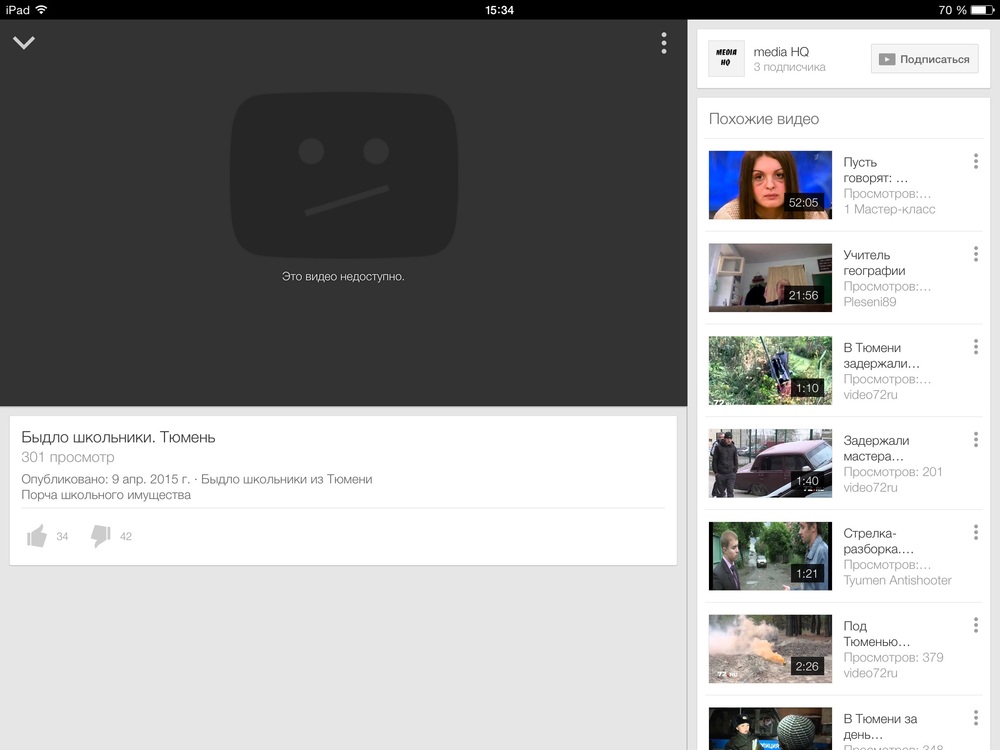This screenshot has width=1000, height=750.
Task: Open the 'В Тюмени за день…' video thumbnail
Action: pos(770,728)
